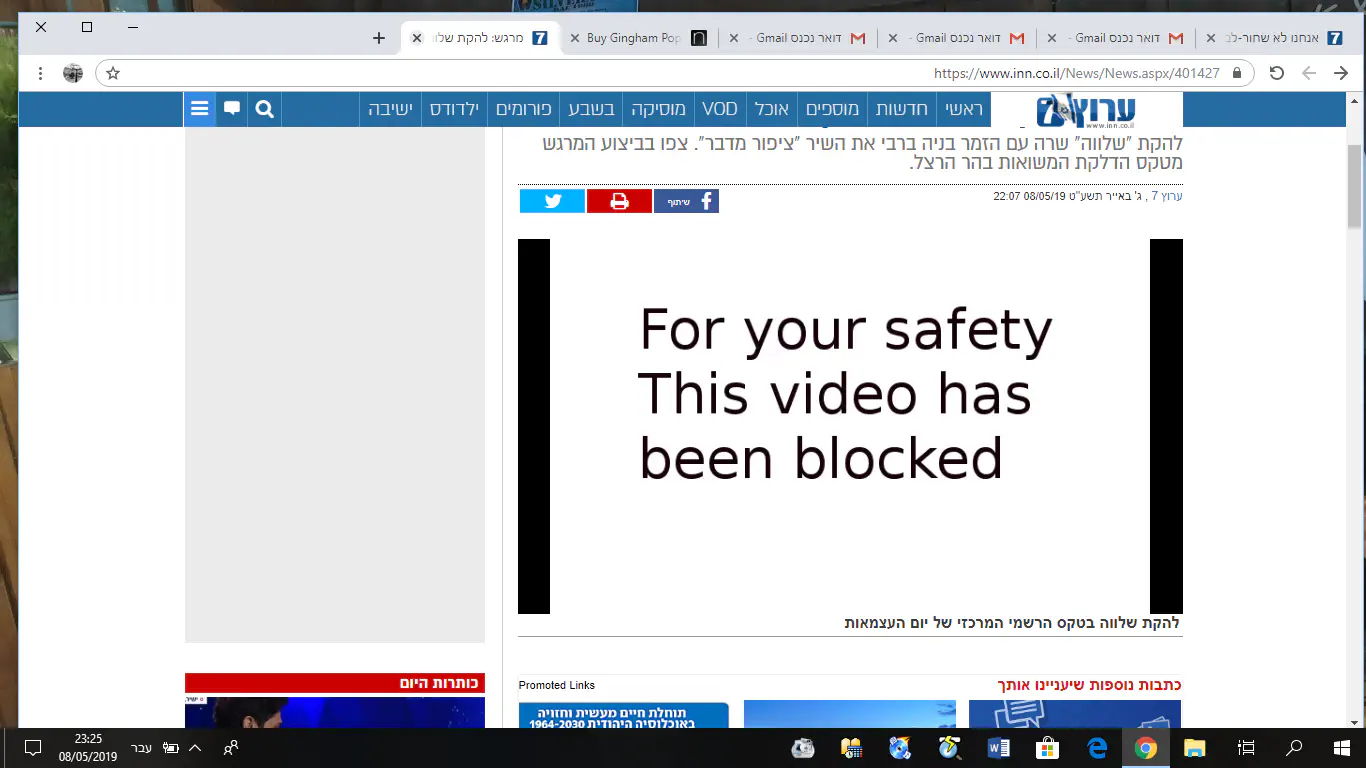
Task: Open the comments speech bubble icon
Action: 232,109
